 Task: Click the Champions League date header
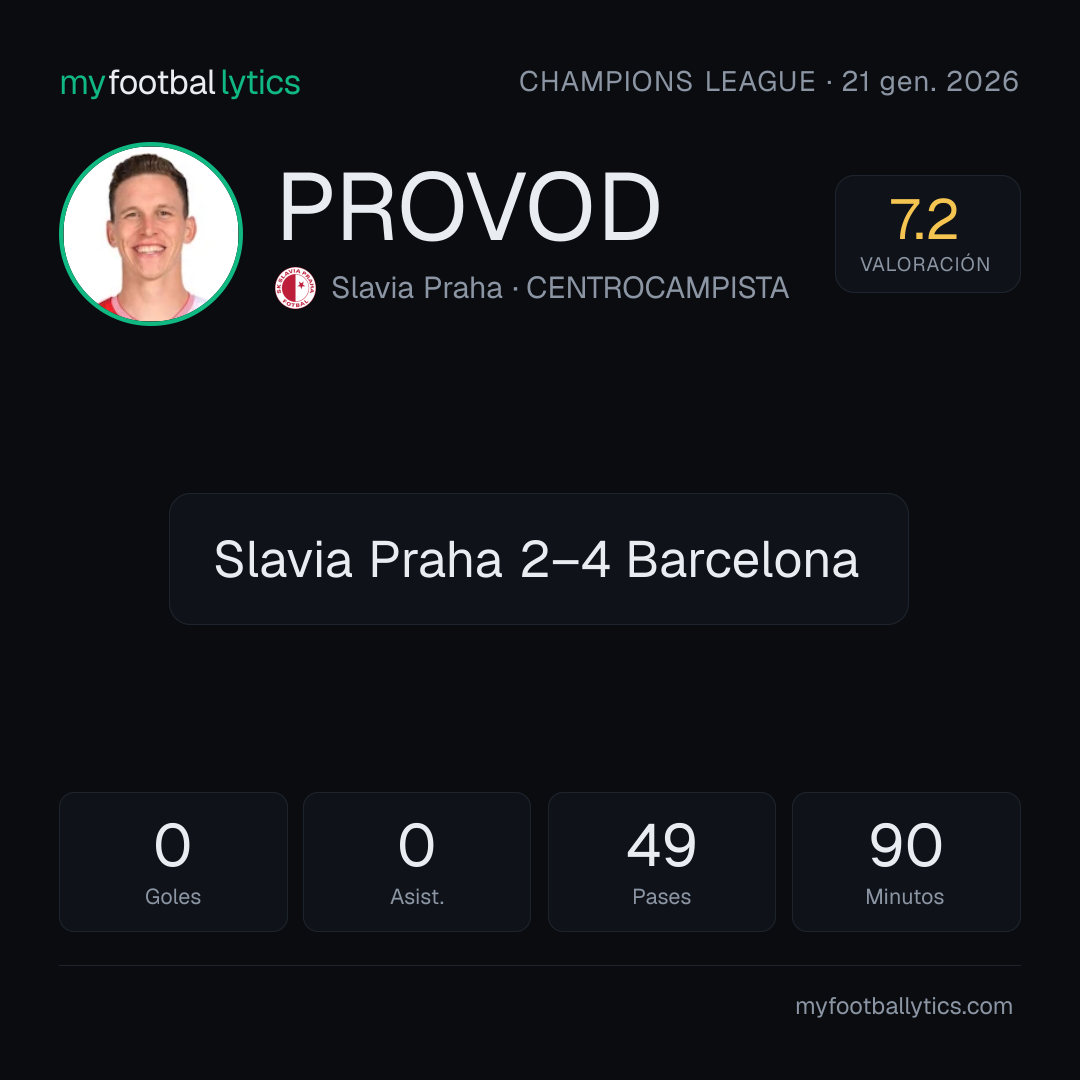(769, 82)
